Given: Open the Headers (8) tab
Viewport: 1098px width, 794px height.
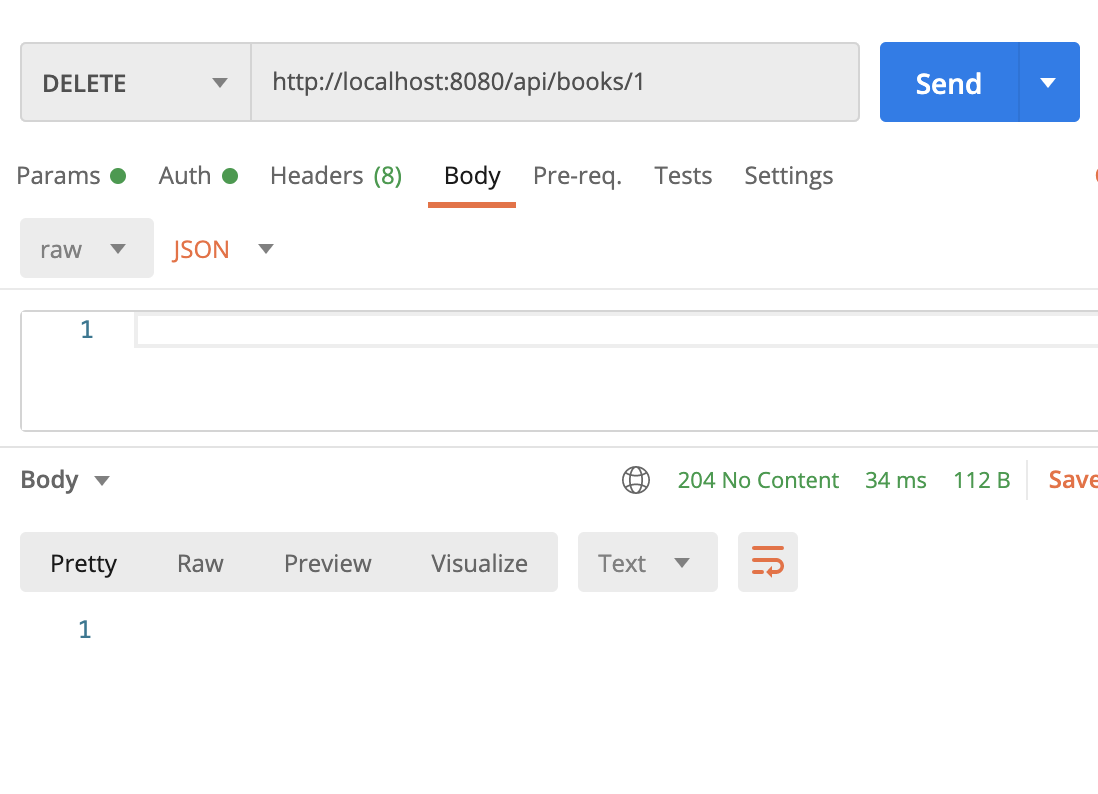Looking at the screenshot, I should pyautogui.click(x=336, y=176).
